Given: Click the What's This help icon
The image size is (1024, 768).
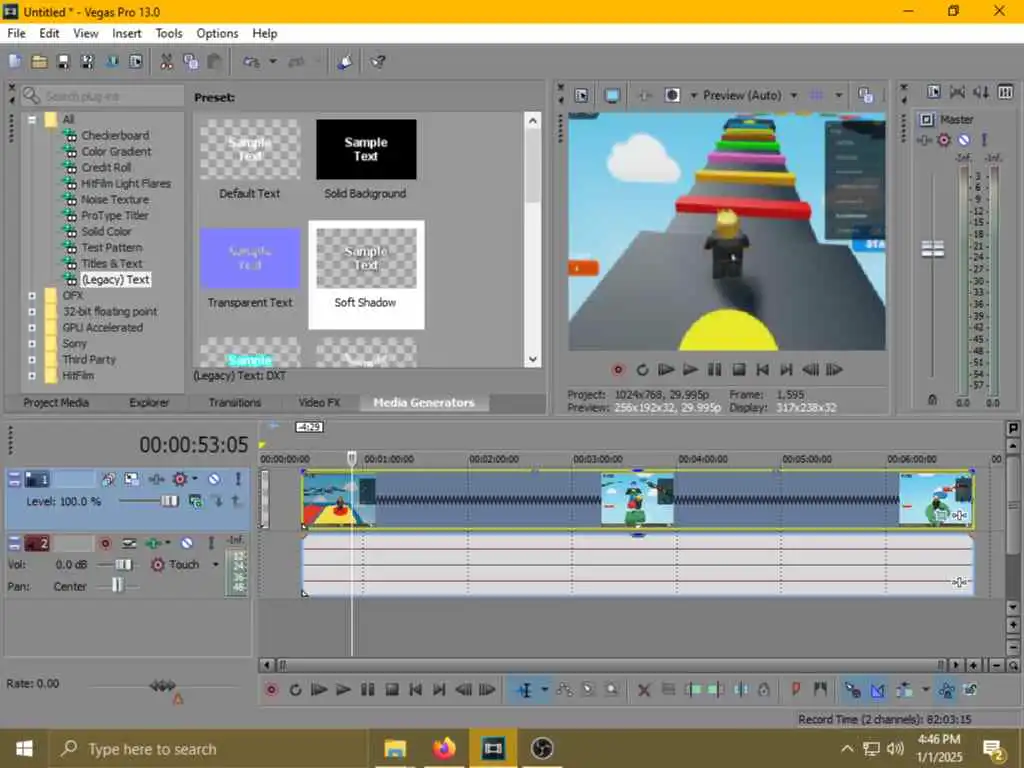Looking at the screenshot, I should 377,61.
